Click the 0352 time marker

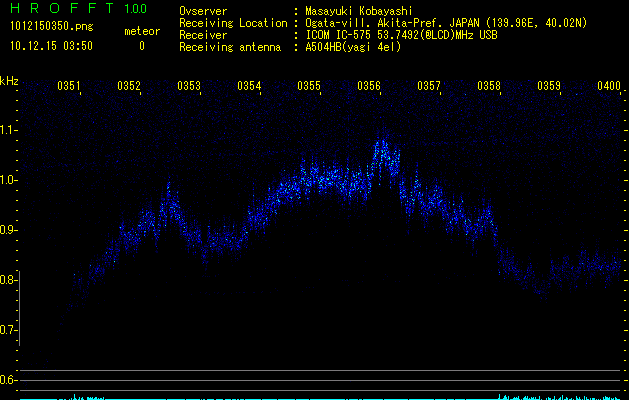coord(129,85)
